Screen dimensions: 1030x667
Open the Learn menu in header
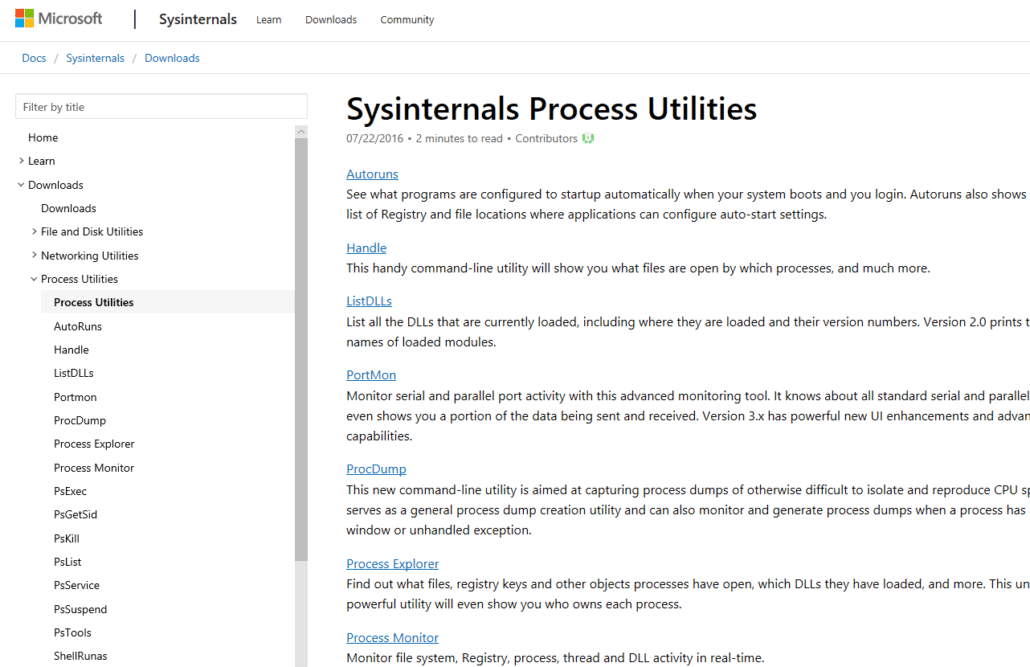pos(269,20)
